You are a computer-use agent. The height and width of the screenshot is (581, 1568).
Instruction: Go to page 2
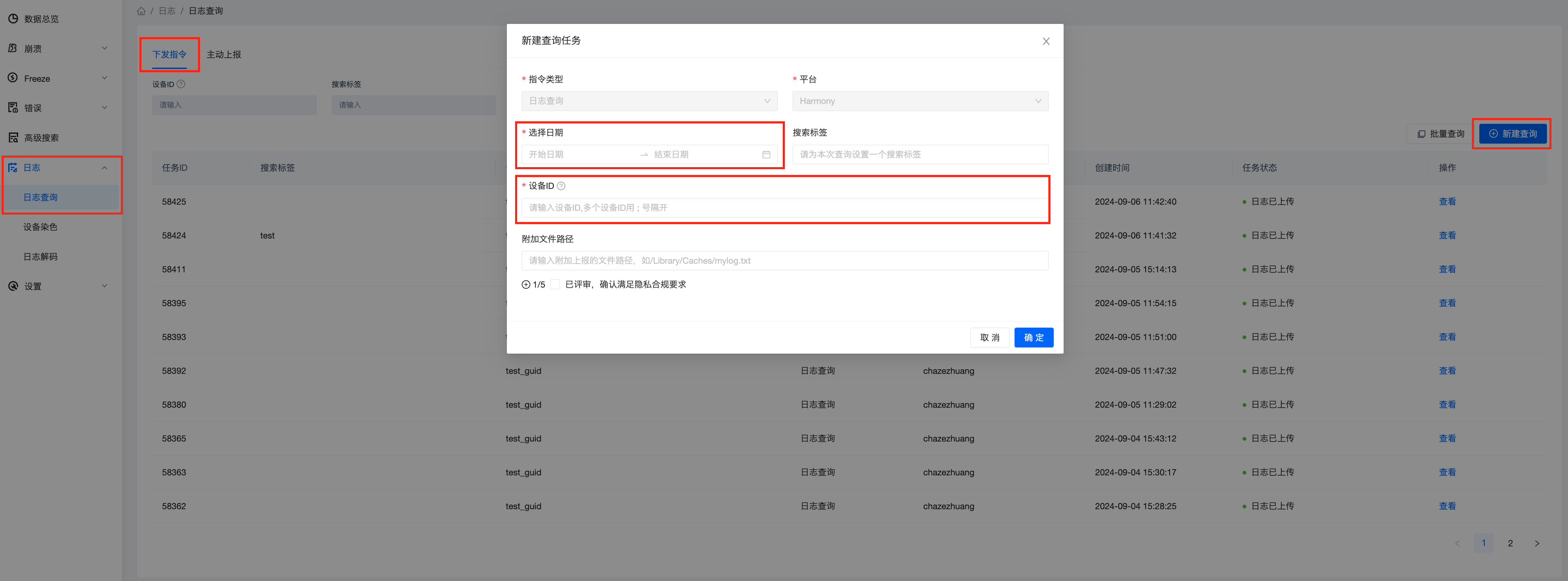1510,543
